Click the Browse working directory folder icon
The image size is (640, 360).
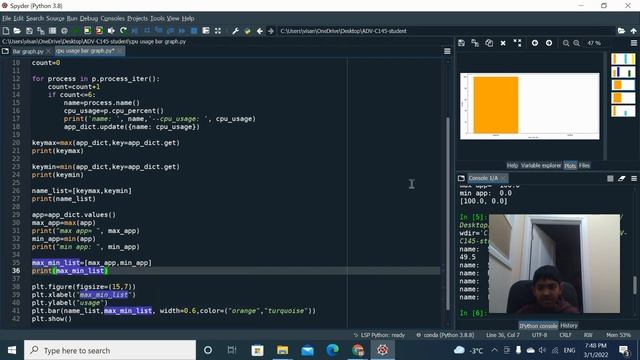pos(621,31)
